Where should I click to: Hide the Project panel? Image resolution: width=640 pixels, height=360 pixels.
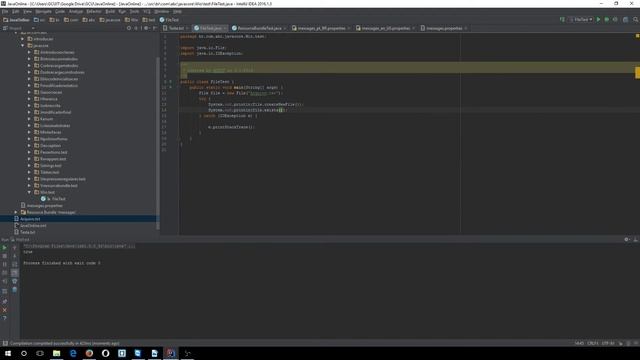[155, 28]
